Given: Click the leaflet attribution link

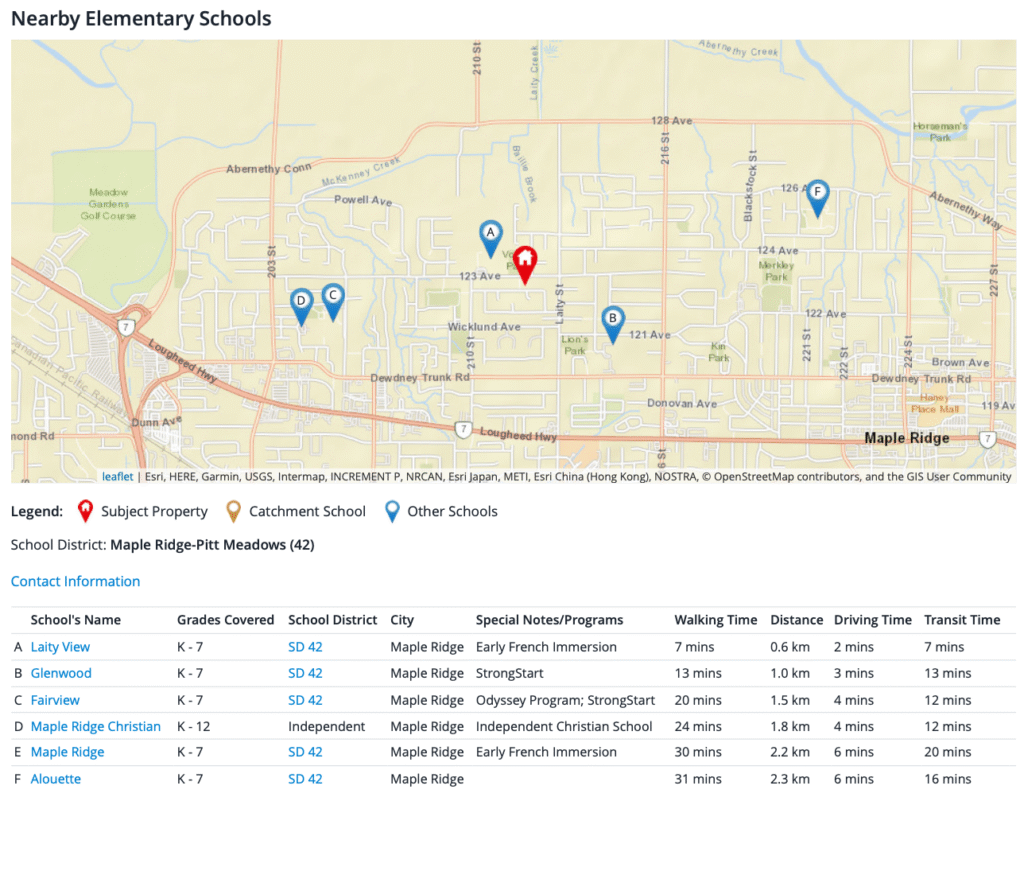Looking at the screenshot, I should 118,477.
